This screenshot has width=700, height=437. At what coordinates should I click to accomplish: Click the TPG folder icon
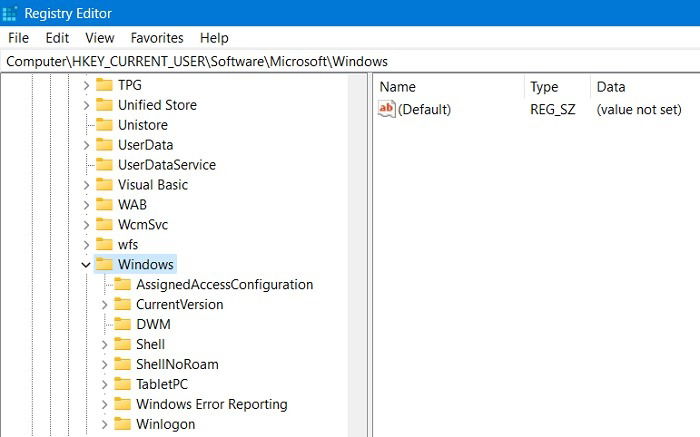[x=104, y=85]
